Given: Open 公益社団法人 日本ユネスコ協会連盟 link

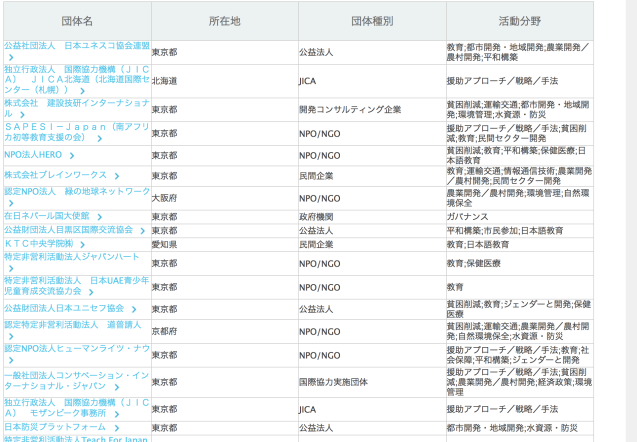Looking at the screenshot, I should tap(77, 46).
